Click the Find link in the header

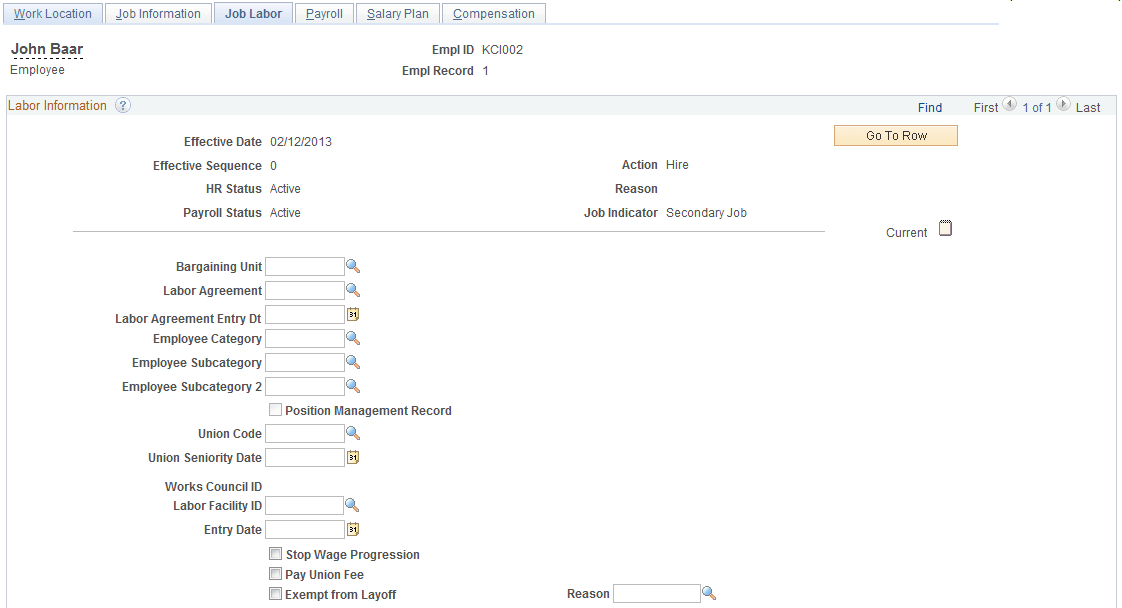930,107
